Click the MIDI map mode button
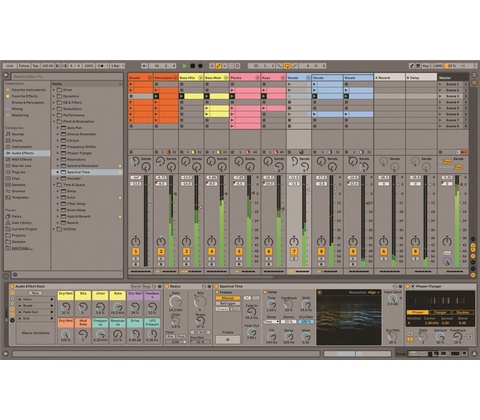480x420 pixels. pos(439,66)
